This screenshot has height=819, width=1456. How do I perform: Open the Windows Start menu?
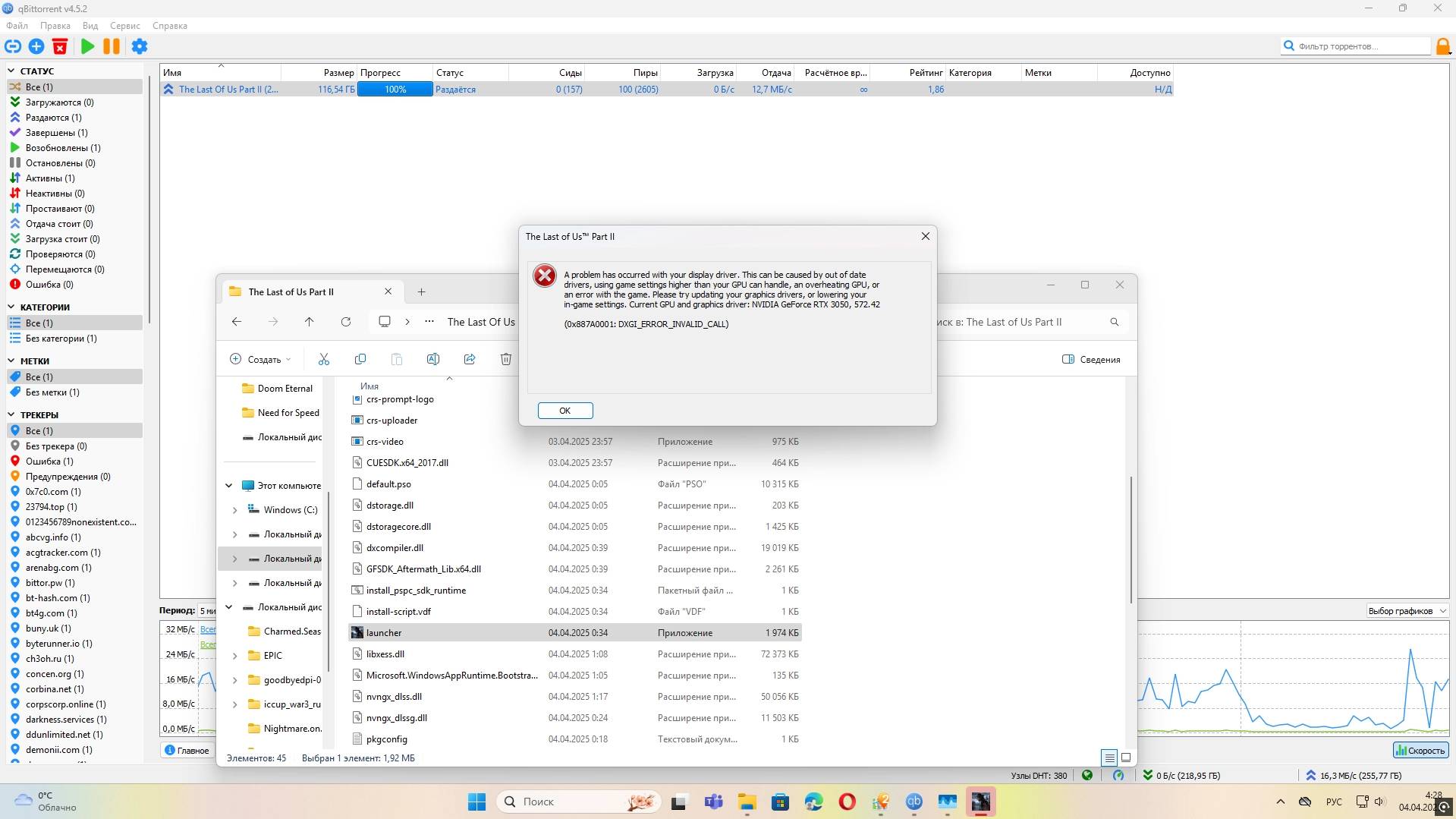(476, 802)
